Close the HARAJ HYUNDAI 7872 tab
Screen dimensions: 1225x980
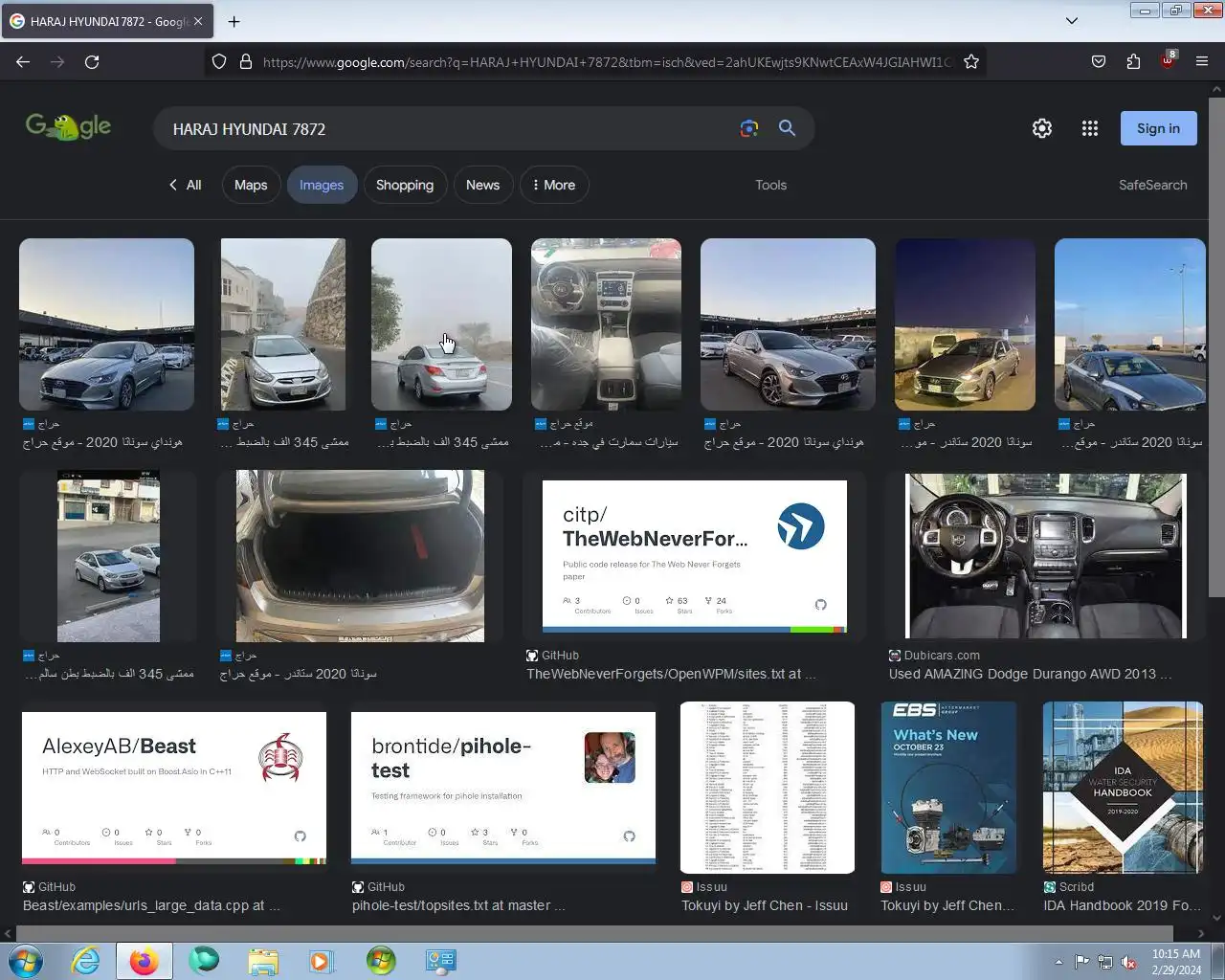click(197, 21)
